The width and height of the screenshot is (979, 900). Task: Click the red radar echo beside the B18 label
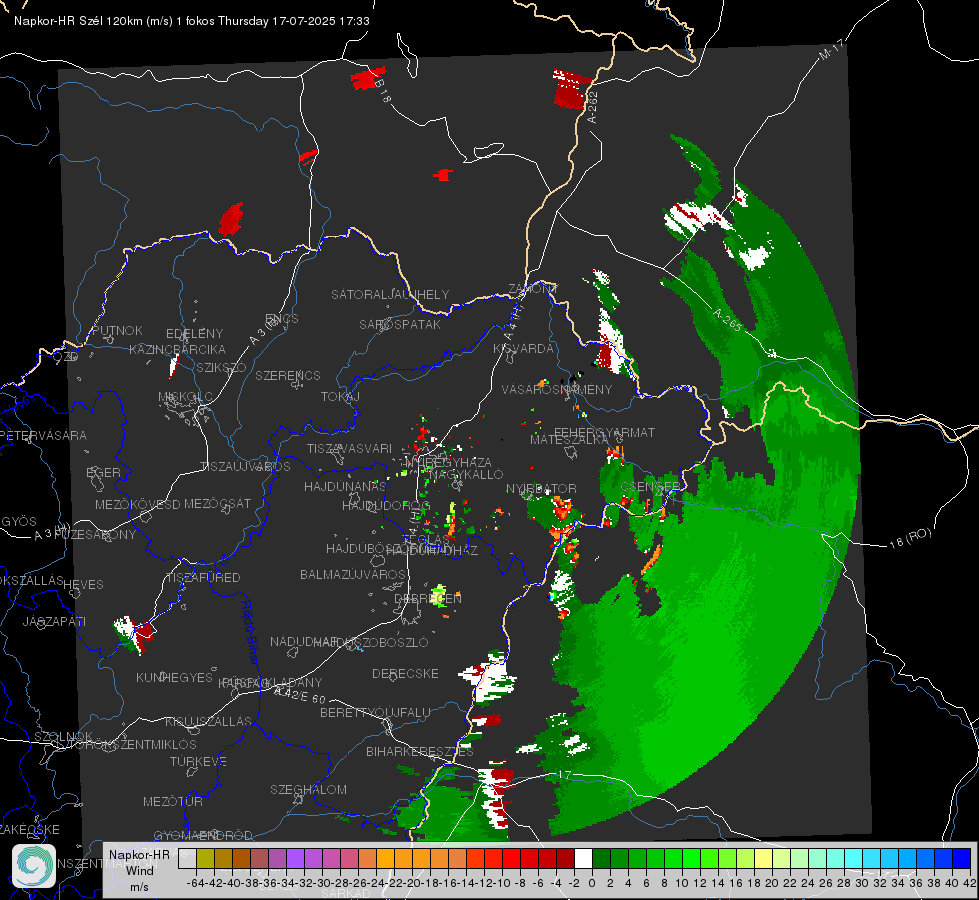(x=367, y=79)
